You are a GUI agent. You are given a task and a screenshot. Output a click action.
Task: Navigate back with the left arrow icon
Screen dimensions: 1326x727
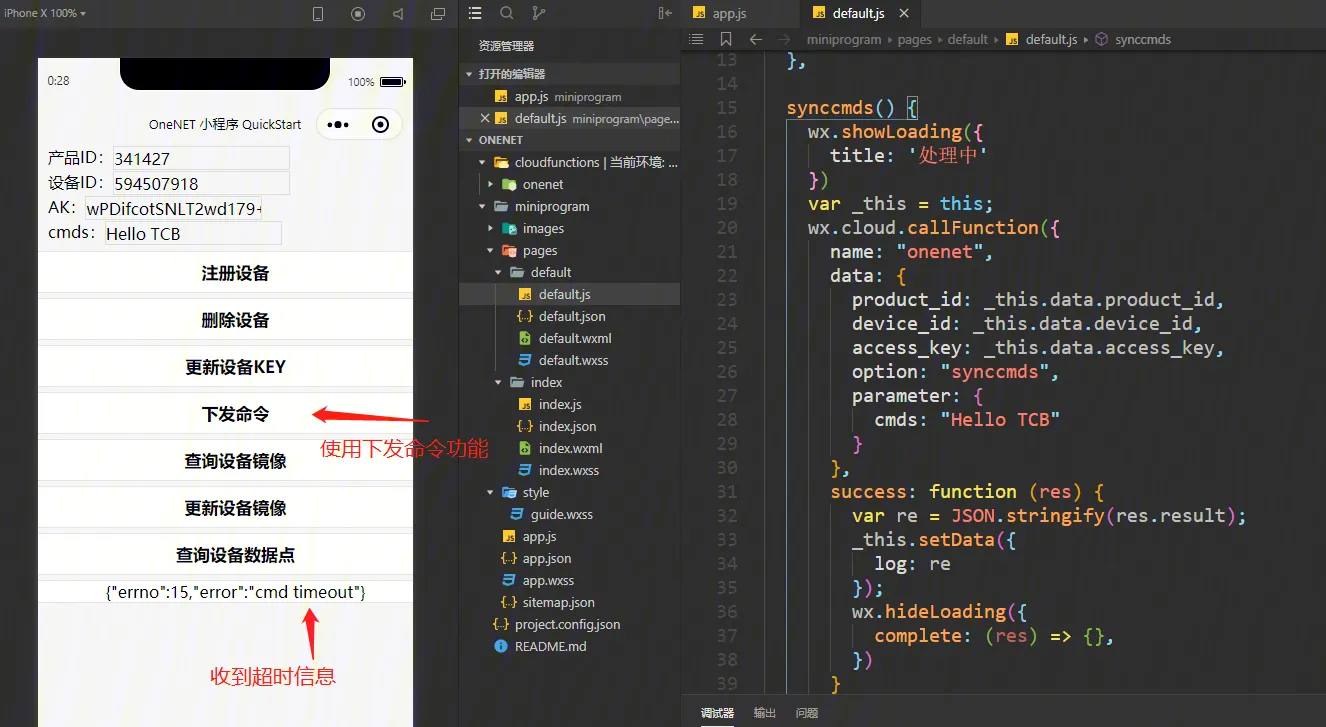point(756,40)
